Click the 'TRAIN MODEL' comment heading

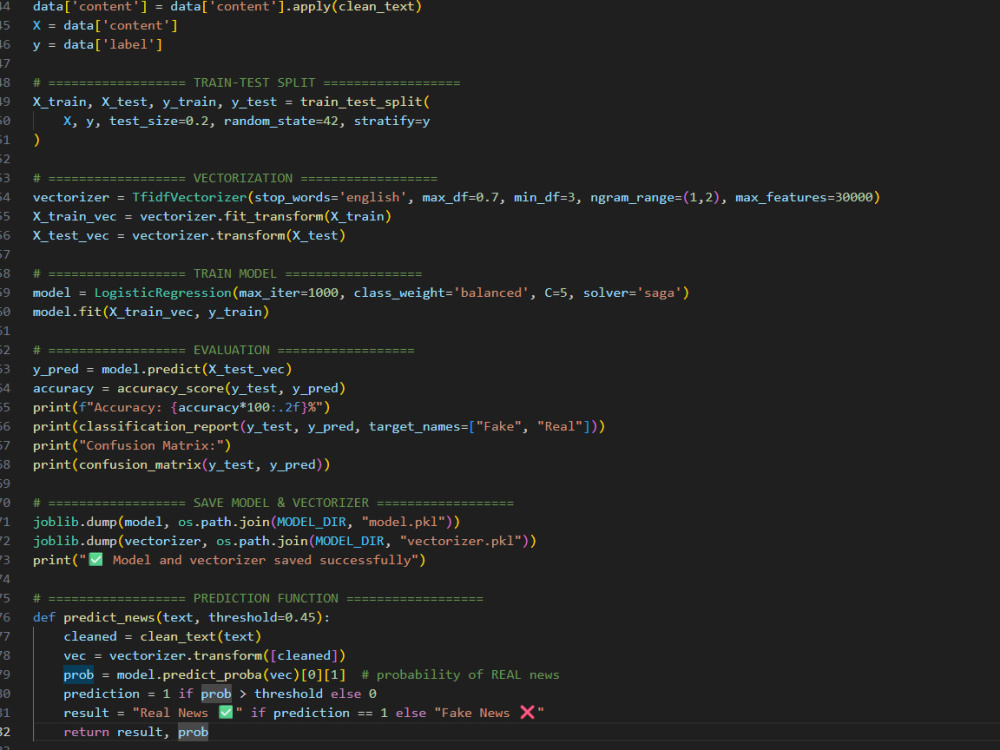[235, 274]
